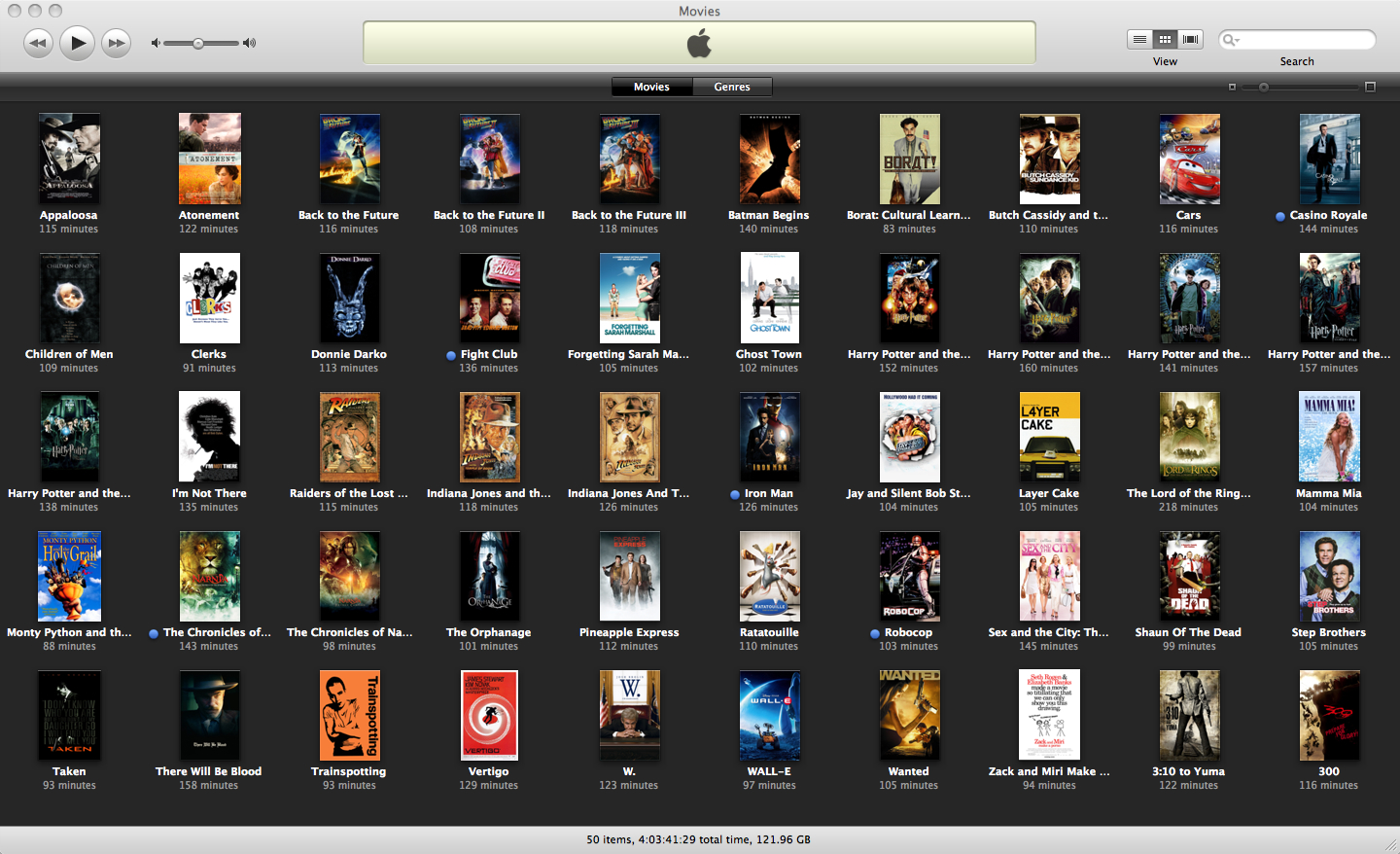The image size is (1400, 854).
Task: Click the rewind previous button
Action: pos(38,43)
